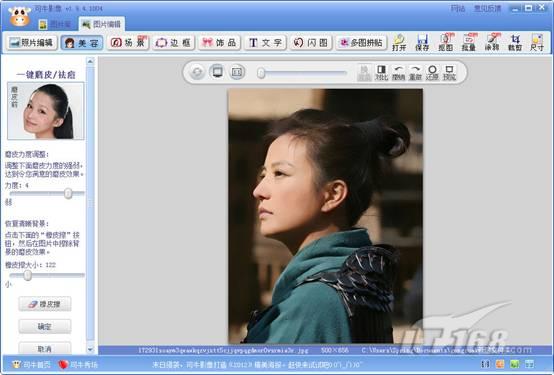Open the 场景 scenes section
The height and width of the screenshot is (375, 554).
[x=128, y=43]
